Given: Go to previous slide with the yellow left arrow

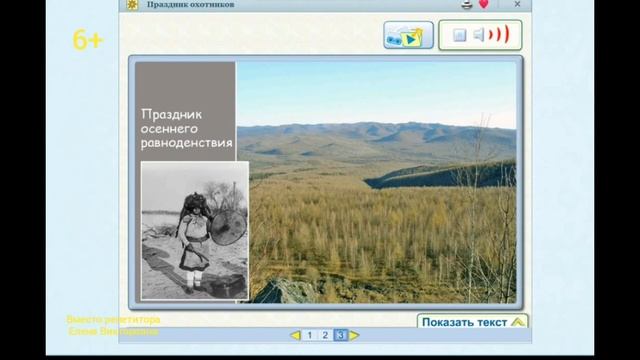Looking at the screenshot, I should (x=296, y=336).
